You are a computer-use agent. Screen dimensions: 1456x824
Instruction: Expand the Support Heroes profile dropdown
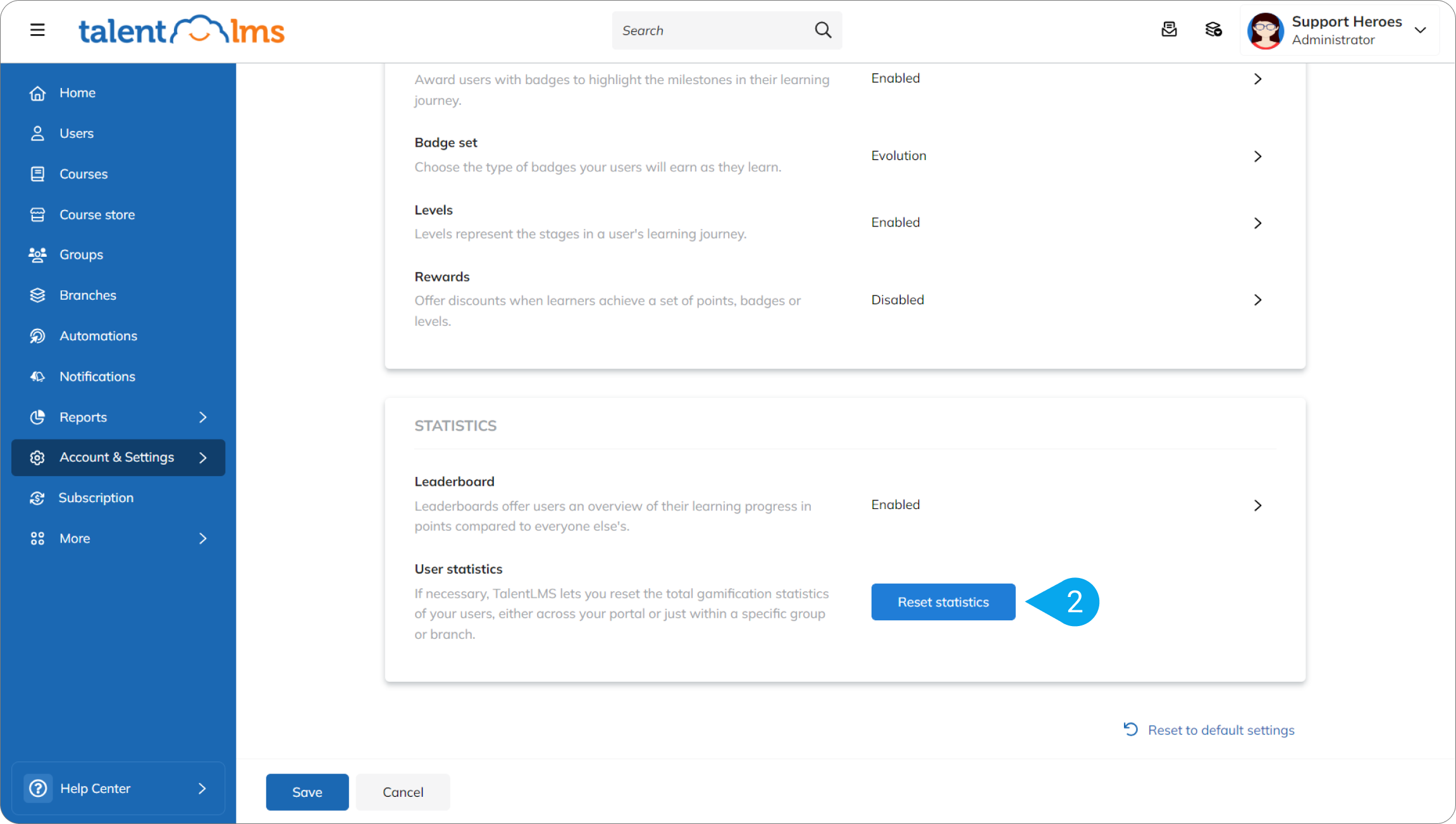pos(1421,30)
